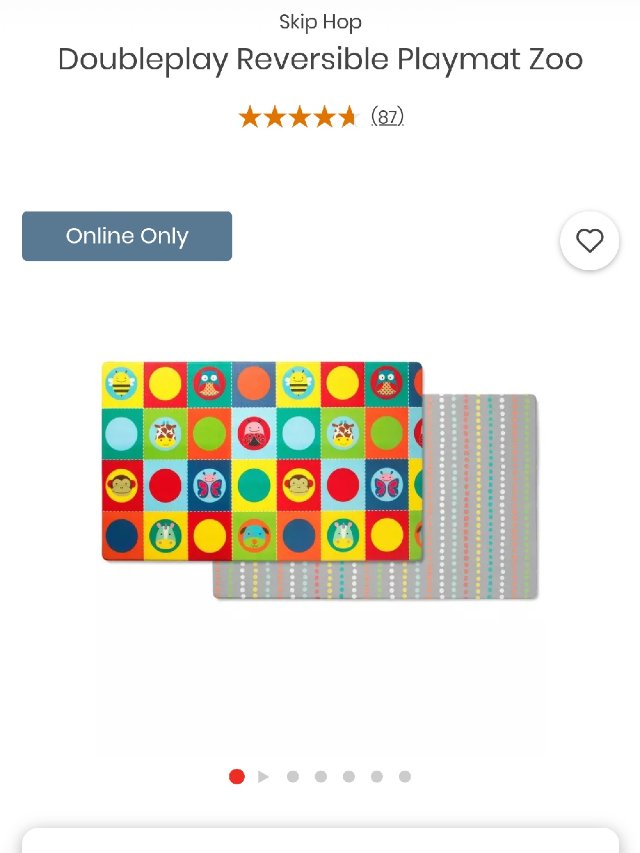Click the bee tile in the top-left of playmat
Image resolution: width=640 pixels, height=853 pixels.
tap(122, 383)
